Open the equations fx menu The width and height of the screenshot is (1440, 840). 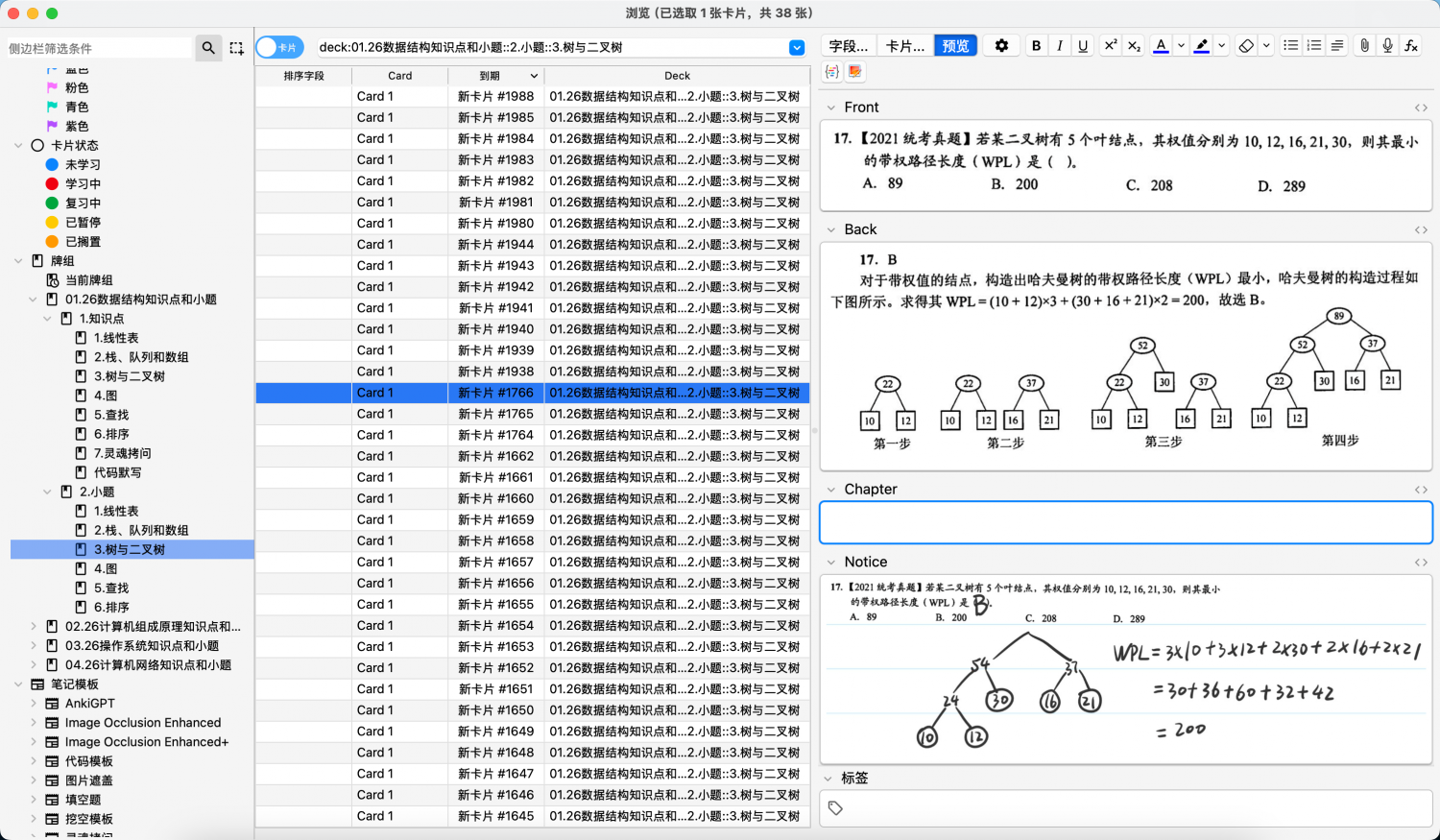(x=1411, y=45)
